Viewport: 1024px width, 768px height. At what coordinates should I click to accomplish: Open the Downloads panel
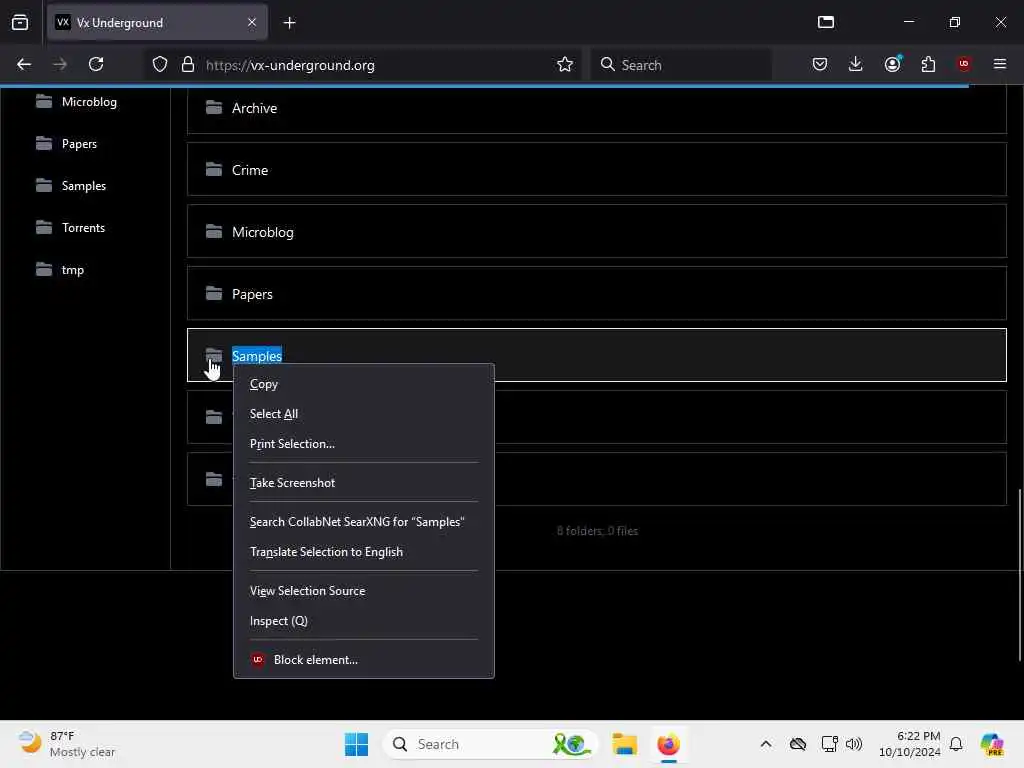856,64
